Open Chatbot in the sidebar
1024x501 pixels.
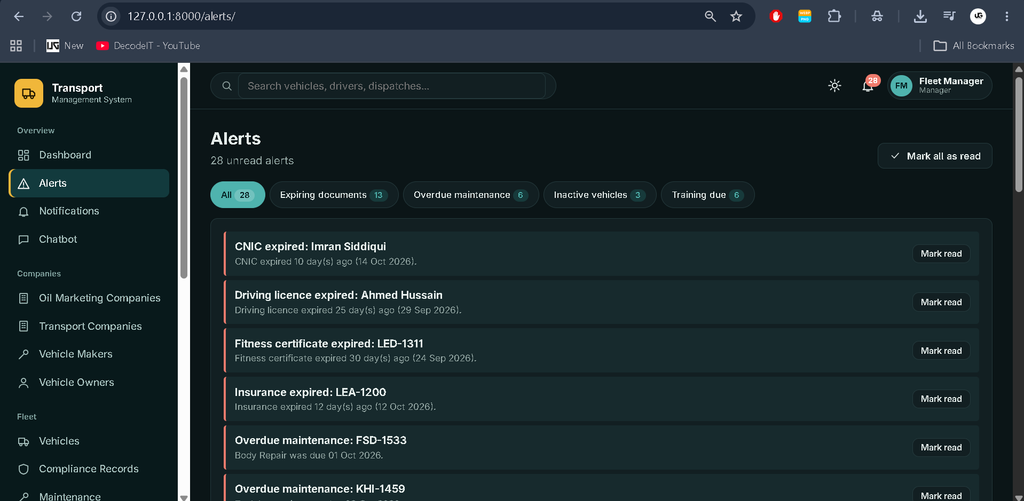click(89, 239)
